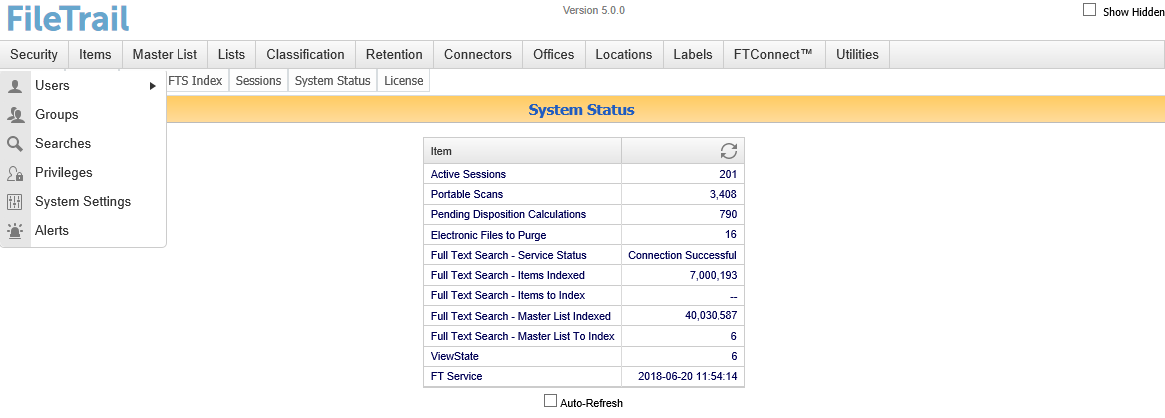Click Full Text Search - Master List To Index
The height and width of the screenshot is (418, 1165).
coord(522,336)
